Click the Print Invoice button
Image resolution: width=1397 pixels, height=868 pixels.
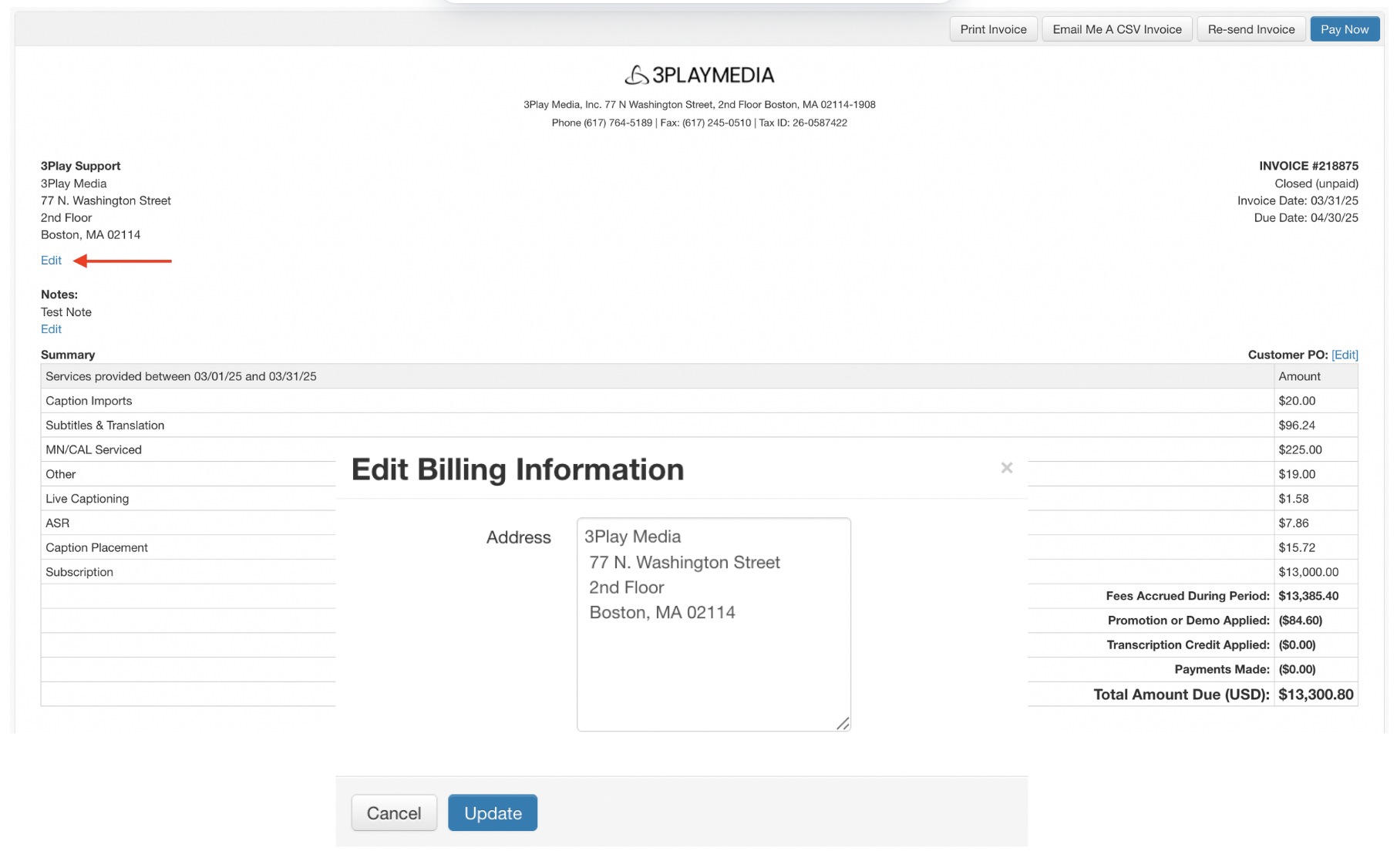[993, 29]
